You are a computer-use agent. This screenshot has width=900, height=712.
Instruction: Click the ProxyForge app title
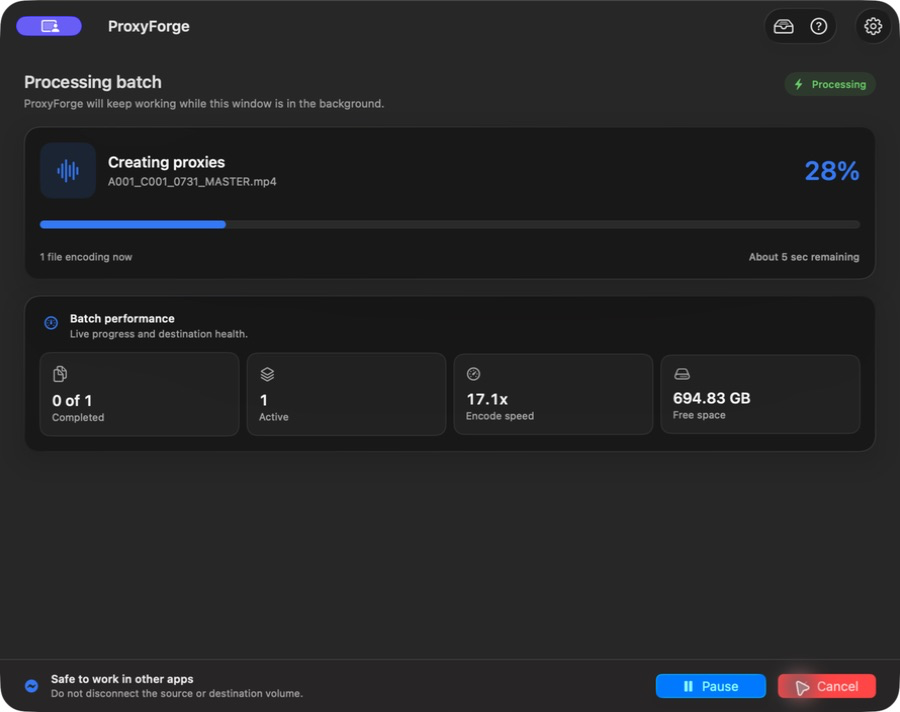tap(149, 26)
